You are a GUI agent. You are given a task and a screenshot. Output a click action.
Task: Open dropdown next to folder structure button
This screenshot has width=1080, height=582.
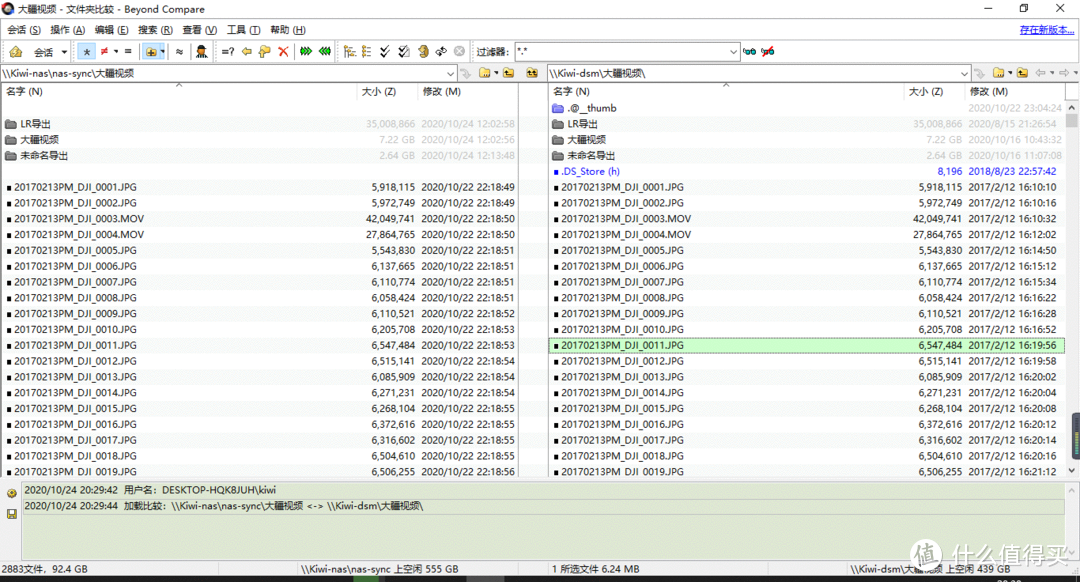[x=163, y=52]
